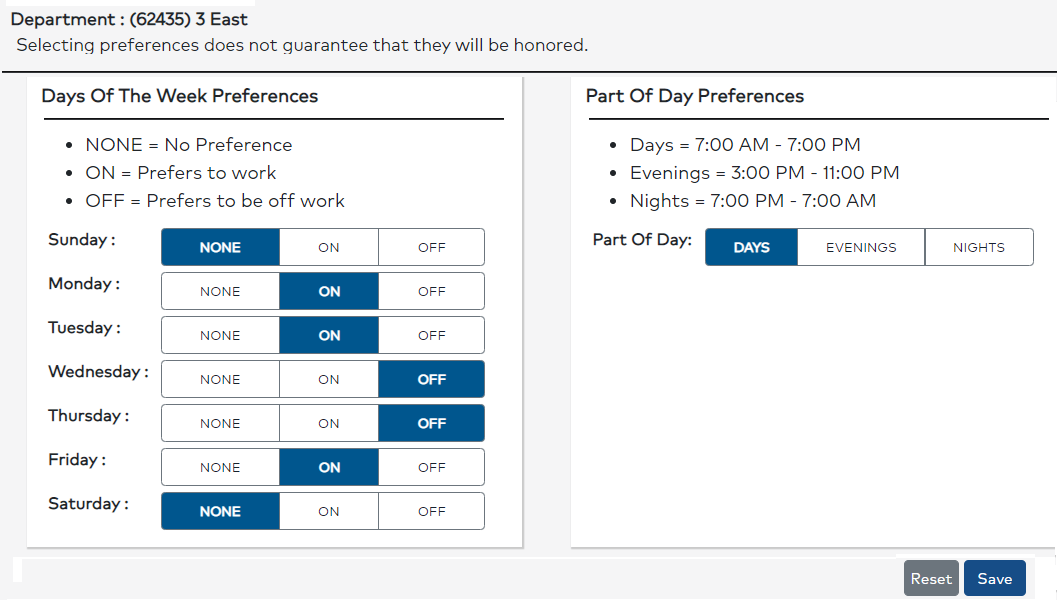The image size is (1057, 600).
Task: Set Sunday preference to ON
Action: 328,247
